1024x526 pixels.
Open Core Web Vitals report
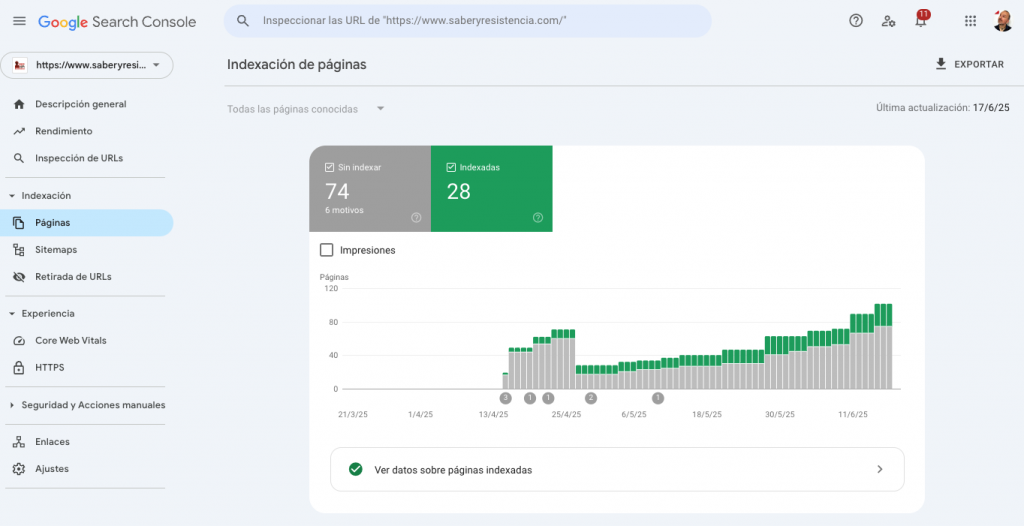[x=70, y=341]
